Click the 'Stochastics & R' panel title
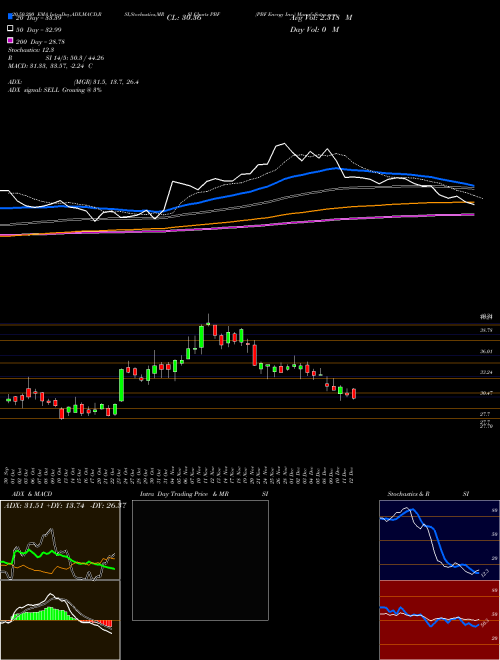The height and width of the screenshot is (660, 500). tap(408, 494)
